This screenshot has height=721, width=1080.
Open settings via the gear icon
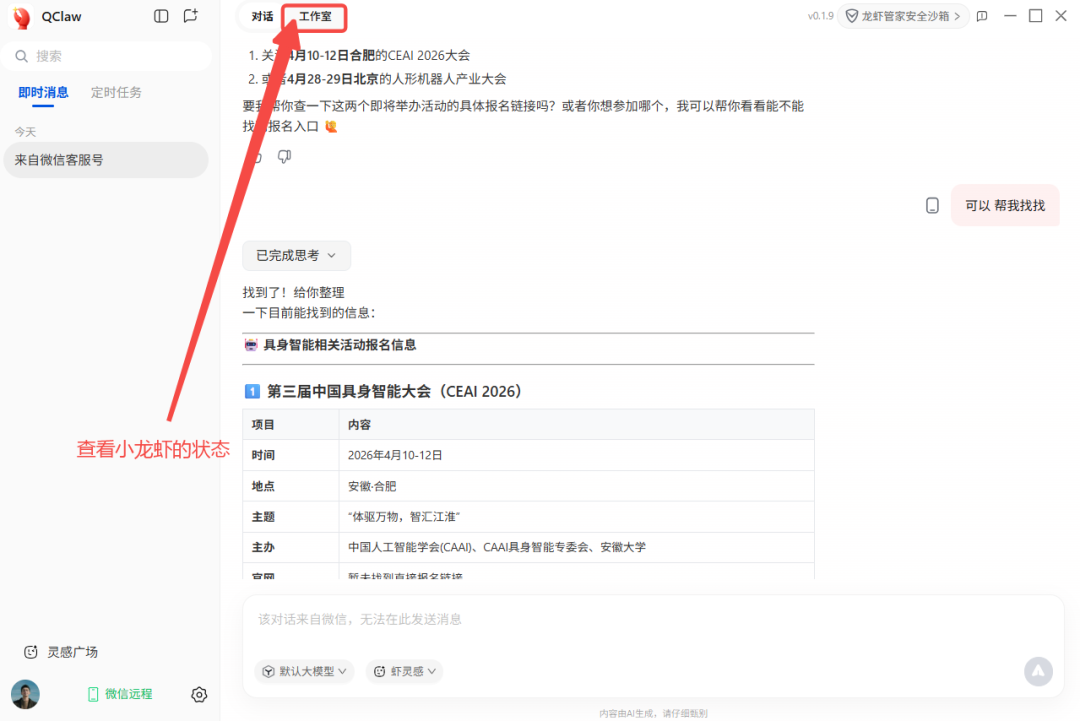tap(199, 694)
